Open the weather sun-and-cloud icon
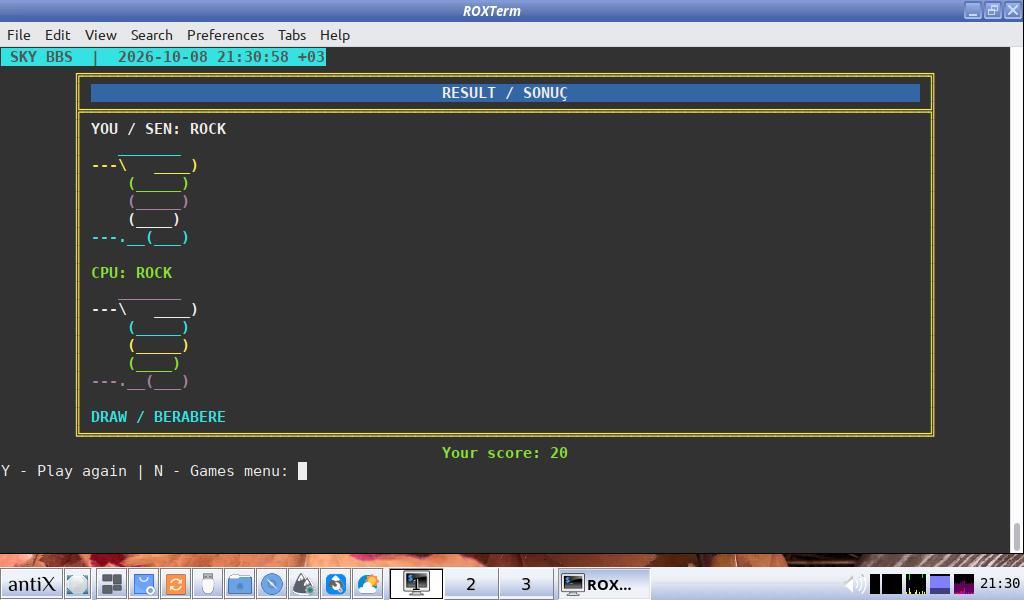Image resolution: width=1024 pixels, height=600 pixels. (368, 584)
